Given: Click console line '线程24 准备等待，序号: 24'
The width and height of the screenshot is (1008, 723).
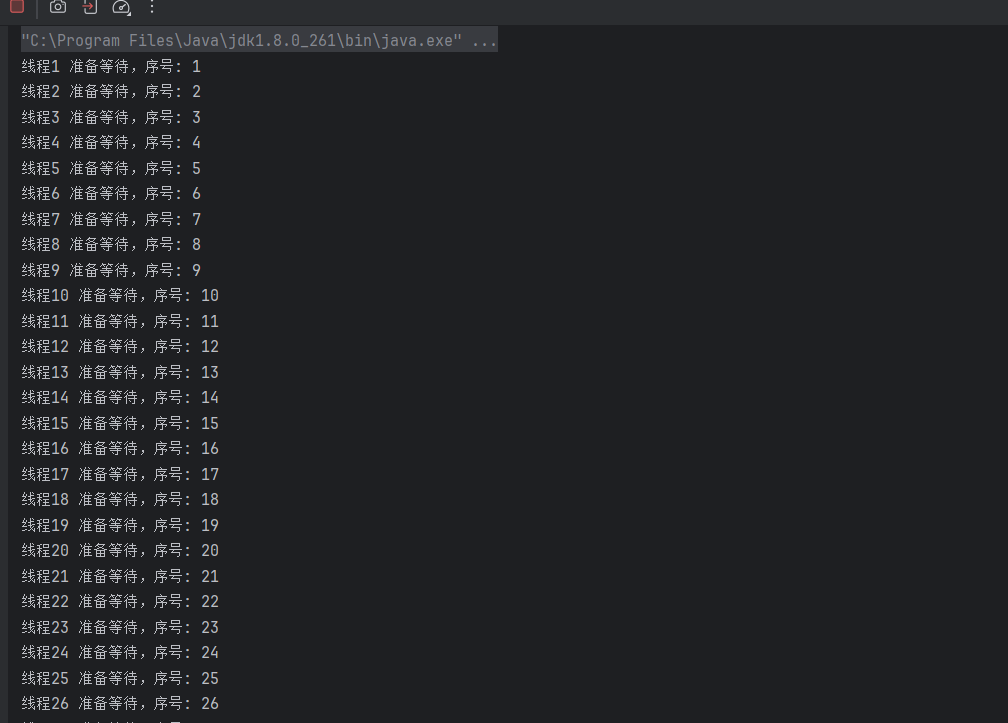Looking at the screenshot, I should (120, 652).
